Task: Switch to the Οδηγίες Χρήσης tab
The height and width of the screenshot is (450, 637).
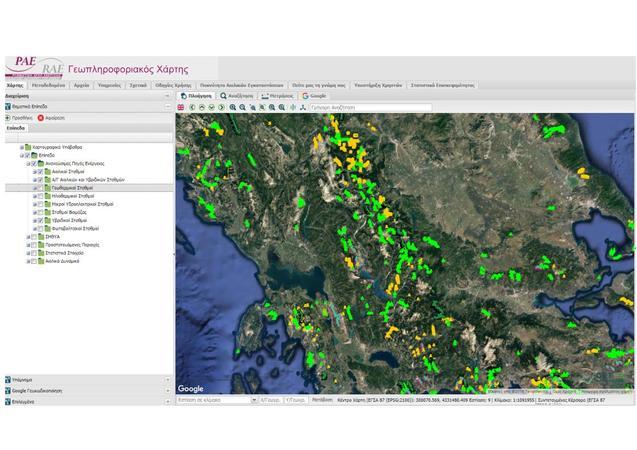Action: pyautogui.click(x=175, y=86)
